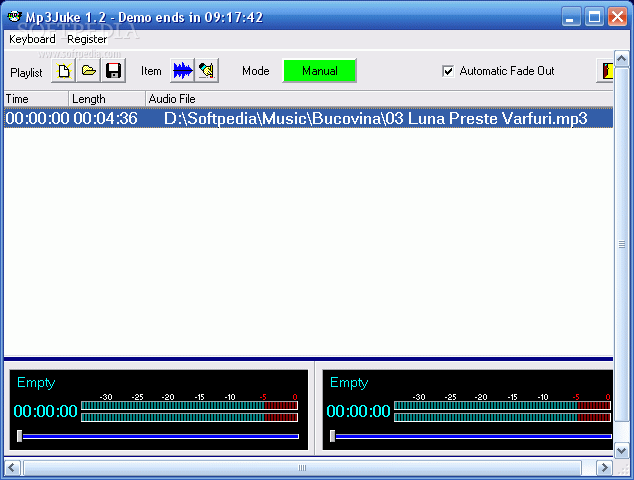Click the vertical scrollbar down arrow
This screenshot has height=480, width=634.
pos(621,450)
